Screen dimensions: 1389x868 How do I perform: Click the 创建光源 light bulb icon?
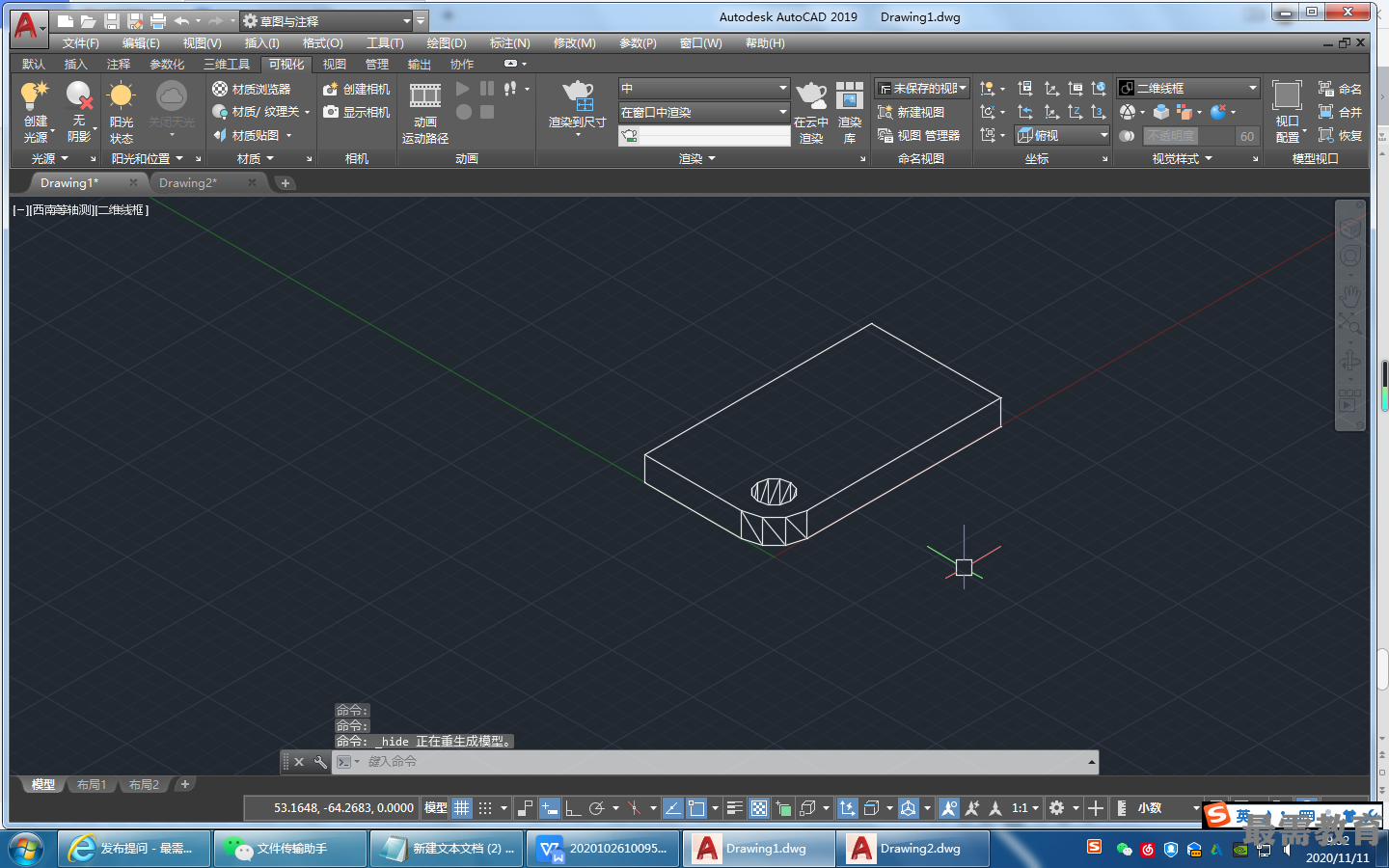coord(35,96)
